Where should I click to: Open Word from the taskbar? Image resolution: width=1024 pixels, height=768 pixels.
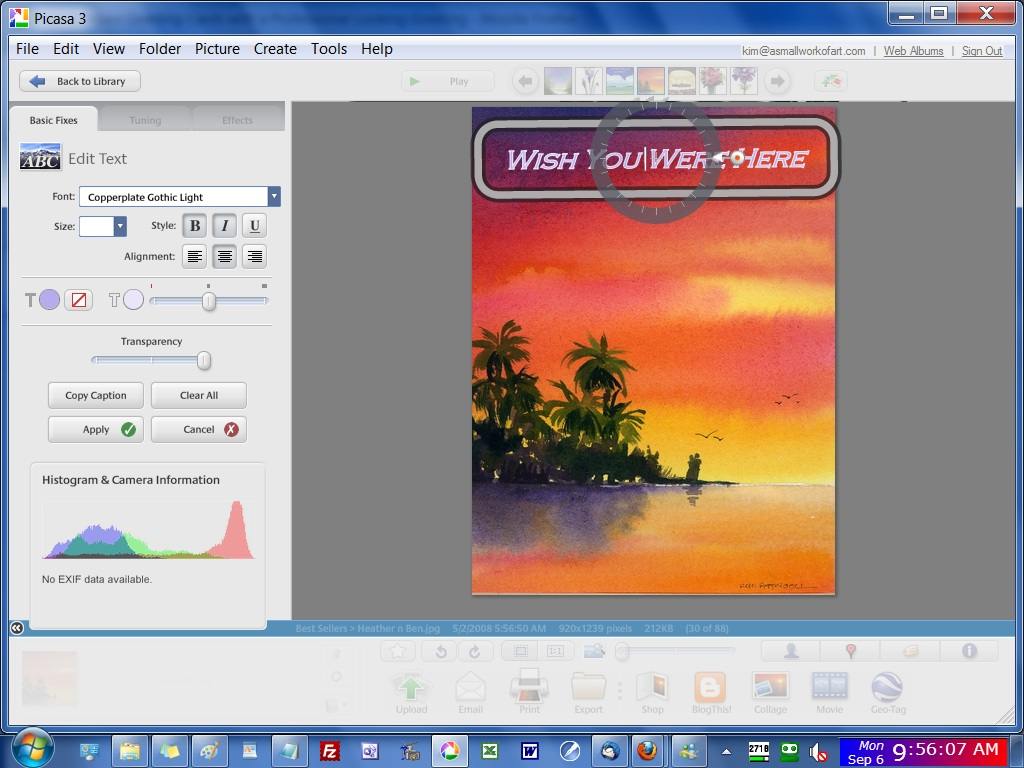(x=529, y=751)
